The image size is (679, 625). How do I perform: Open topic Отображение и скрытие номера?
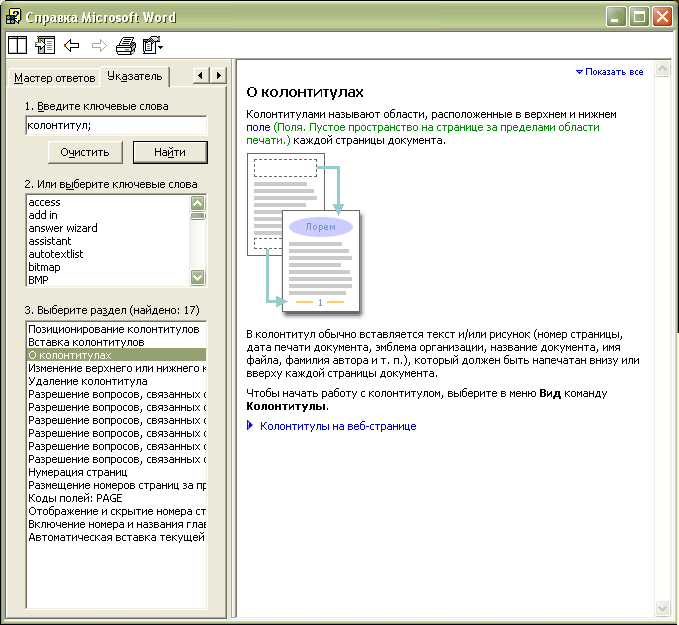[x=116, y=511]
